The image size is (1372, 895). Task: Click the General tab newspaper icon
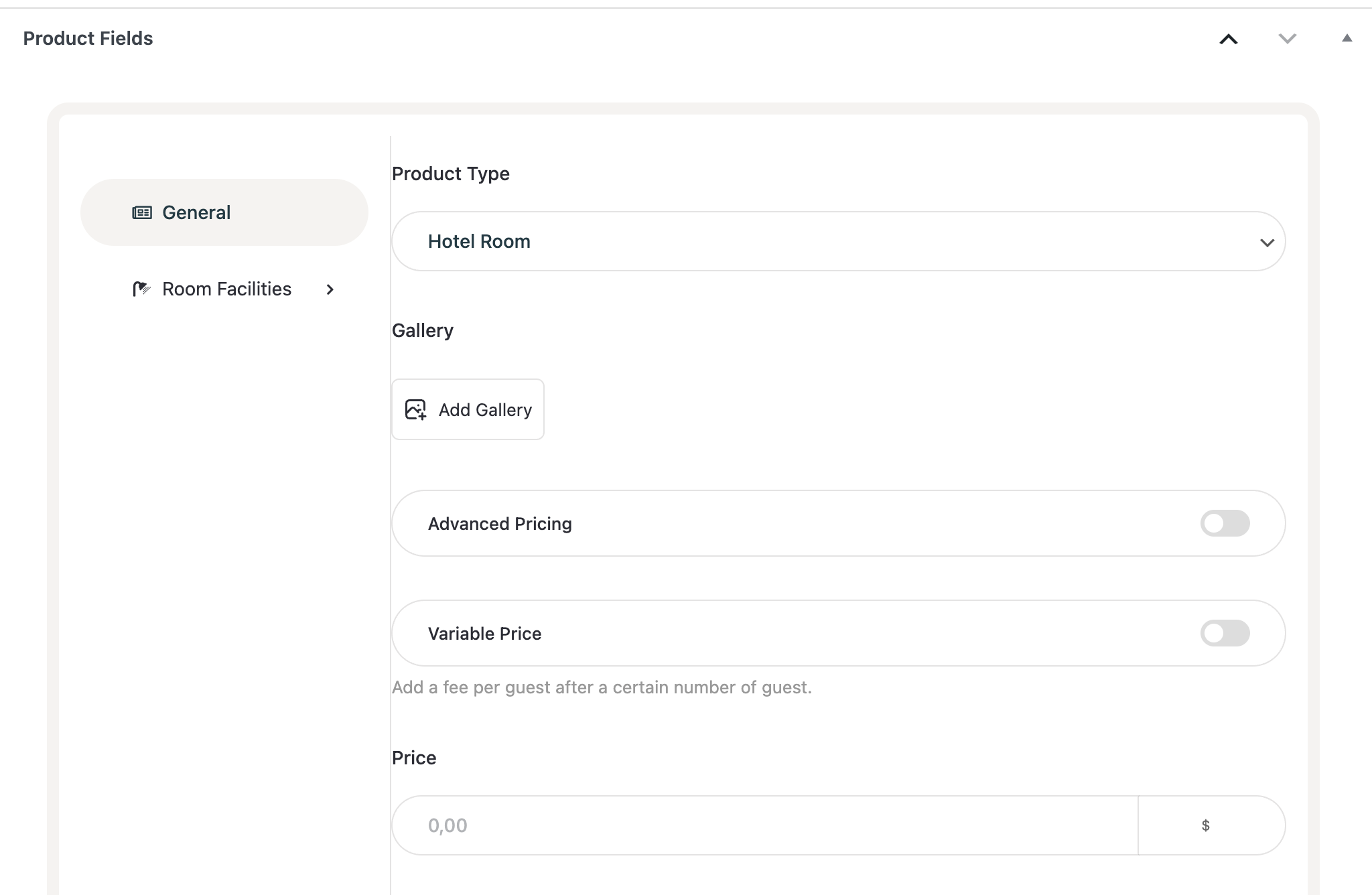click(142, 212)
